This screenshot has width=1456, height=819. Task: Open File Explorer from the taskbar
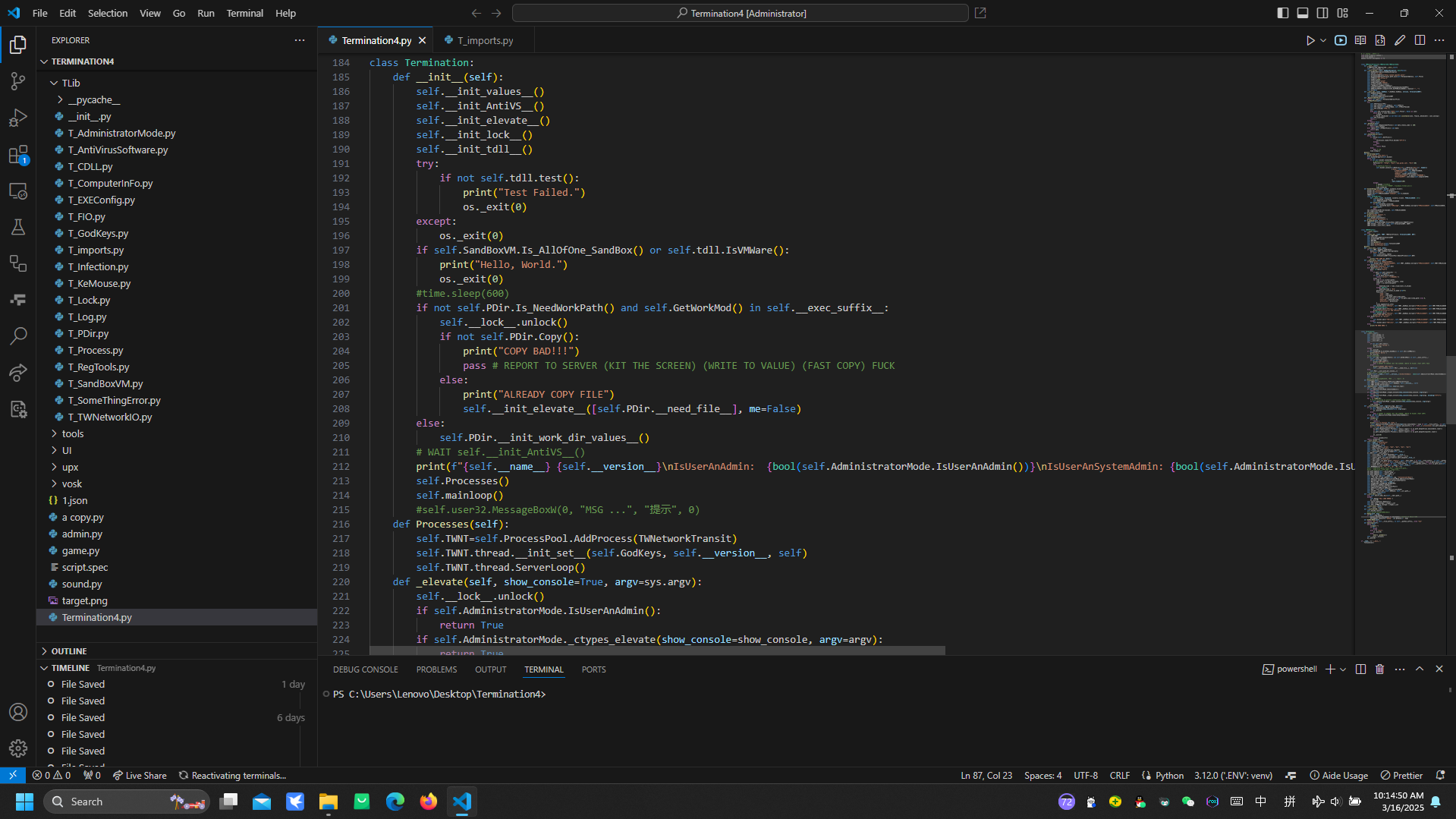click(329, 802)
